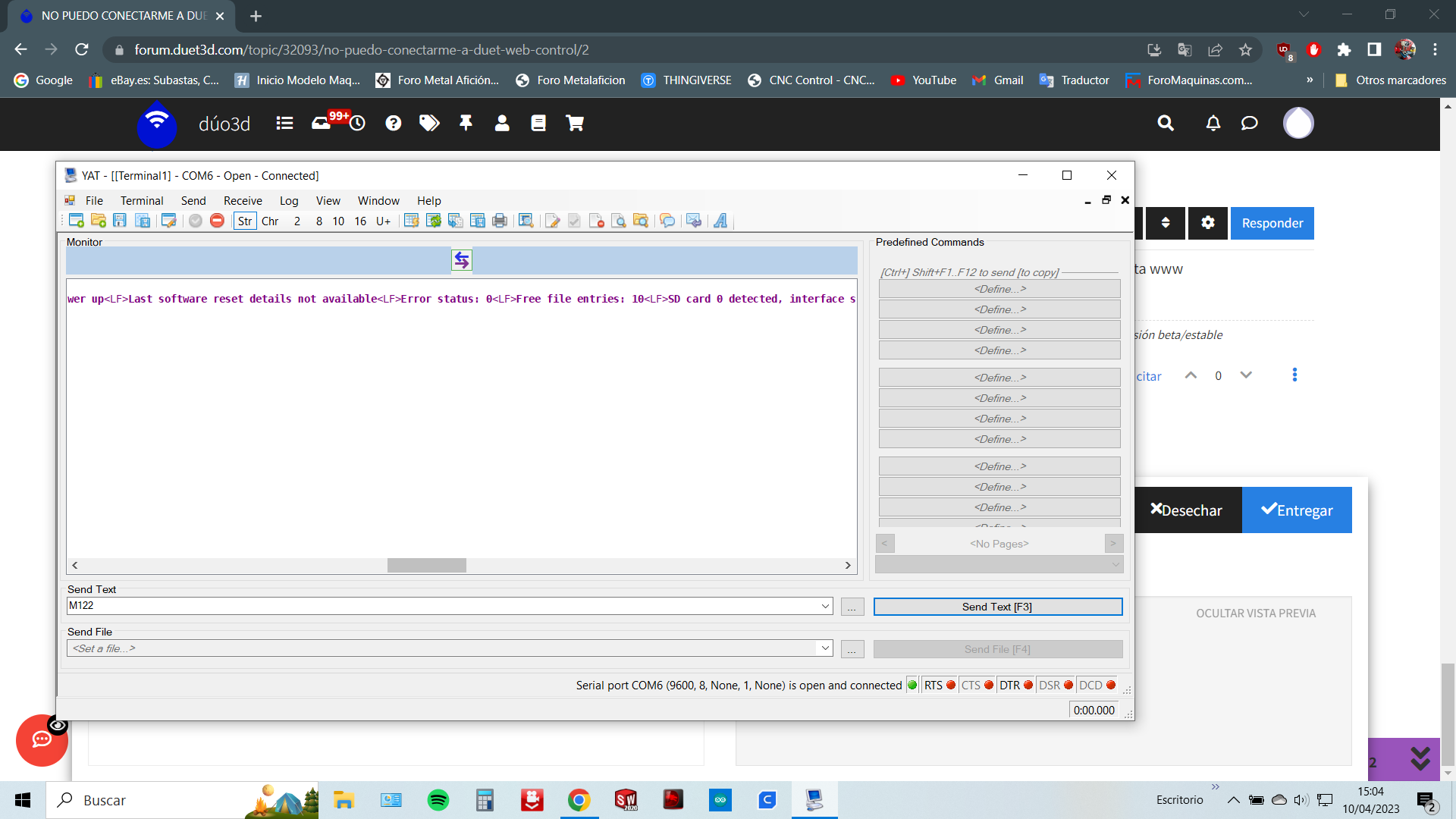1456x819 pixels.
Task: Scroll the monitor output area horizontally
Action: pos(427,565)
